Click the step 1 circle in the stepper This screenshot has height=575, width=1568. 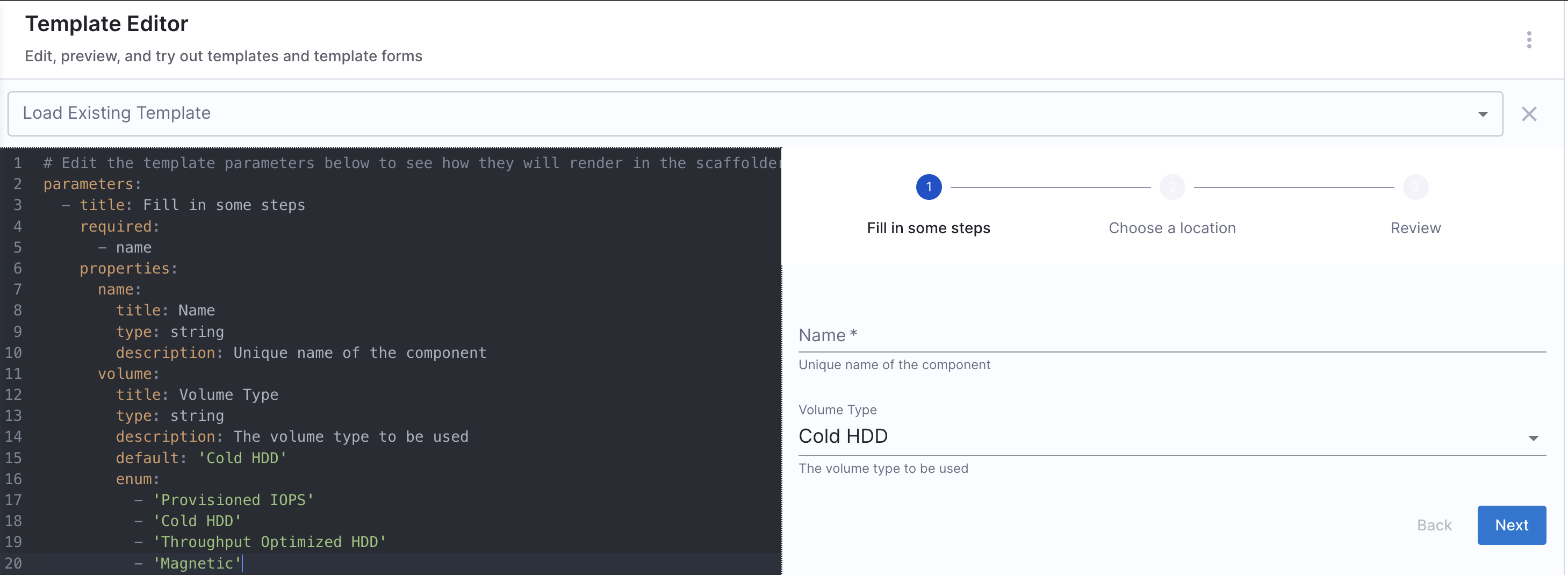click(x=928, y=187)
